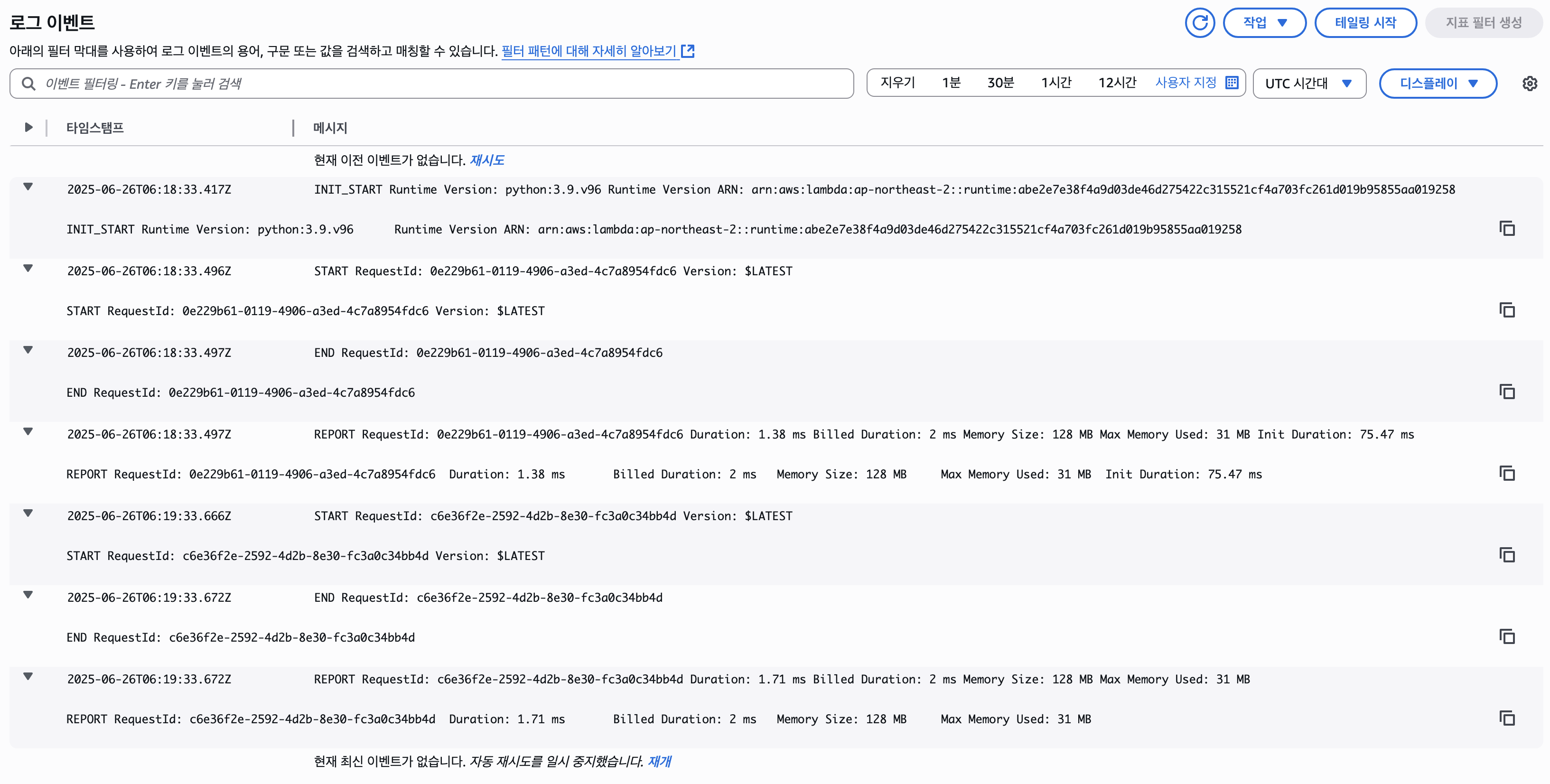
Task: Collapse the 06:18:33.496Z START row
Action: coord(28,268)
